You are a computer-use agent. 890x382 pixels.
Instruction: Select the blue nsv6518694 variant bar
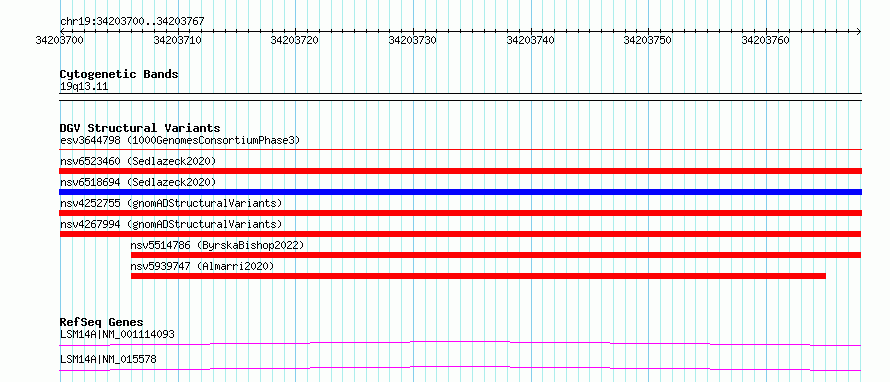point(460,192)
